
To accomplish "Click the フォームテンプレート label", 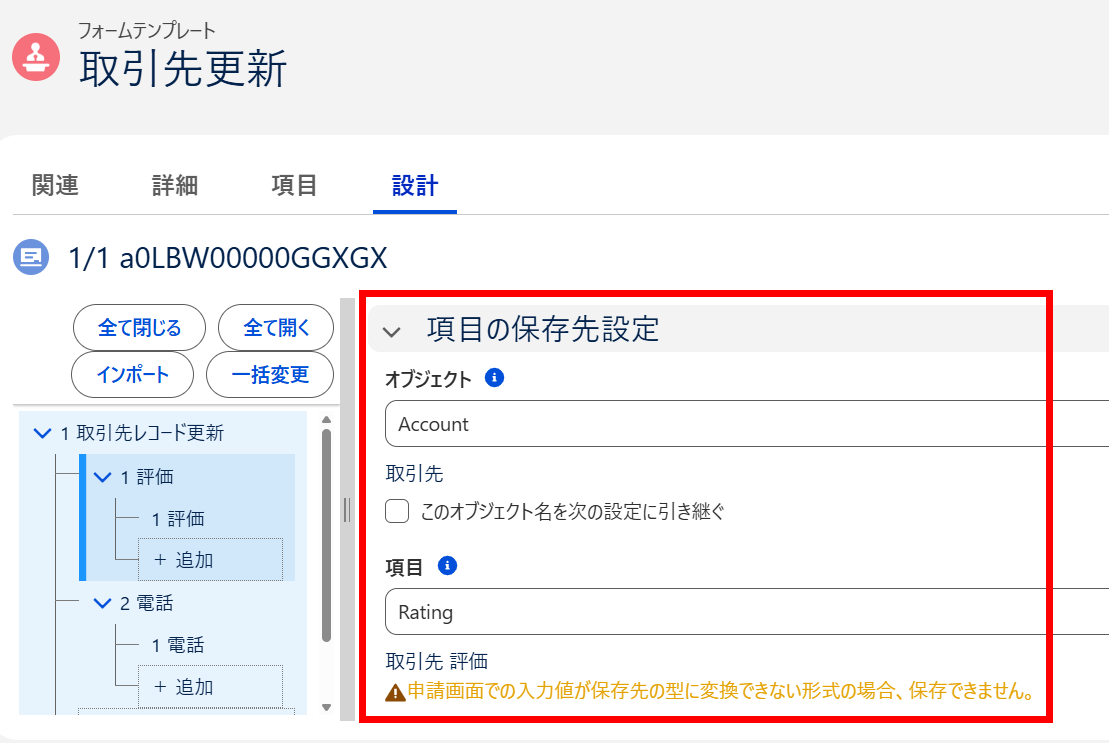I will (x=146, y=30).
